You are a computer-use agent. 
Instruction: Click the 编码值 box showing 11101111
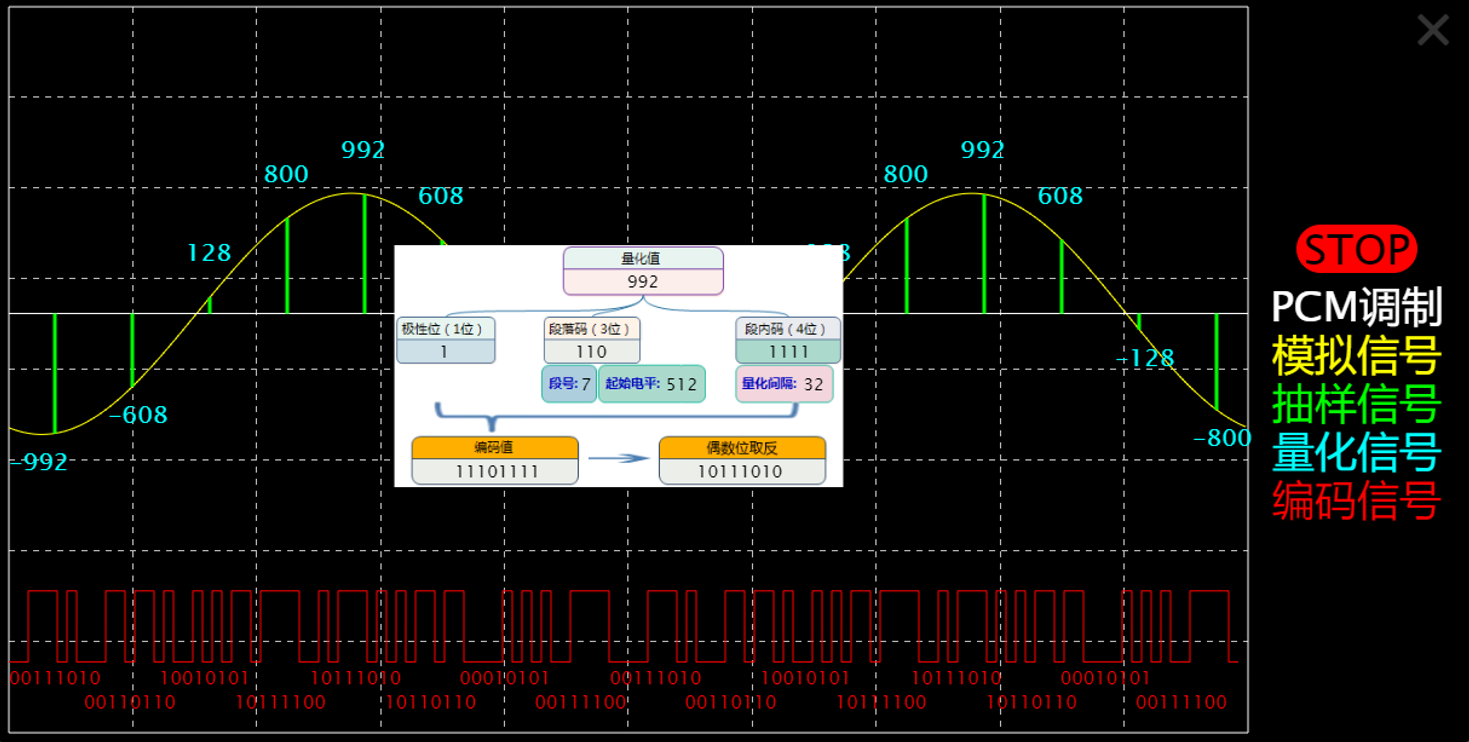pos(495,461)
